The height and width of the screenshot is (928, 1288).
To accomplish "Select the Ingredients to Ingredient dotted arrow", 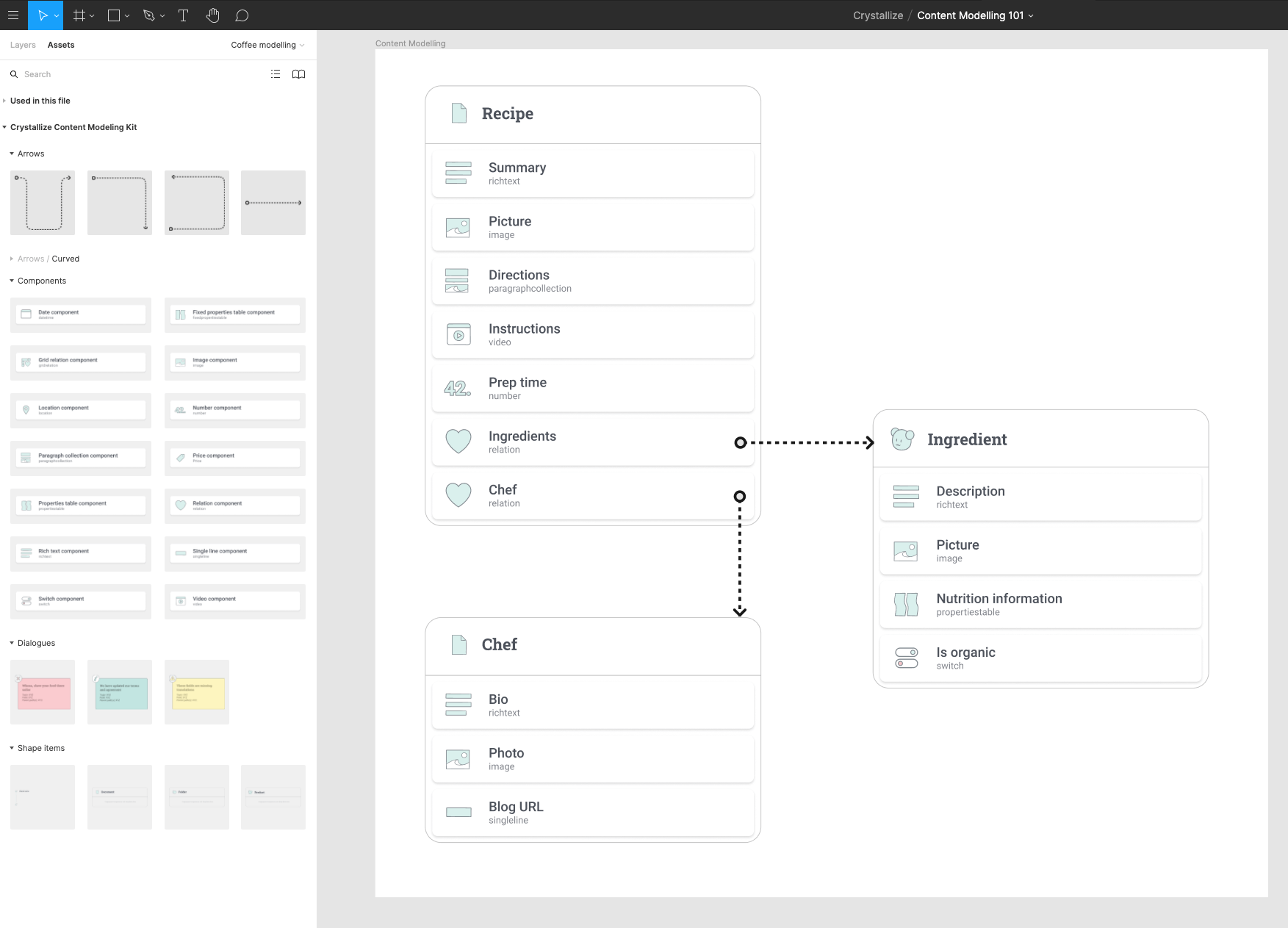I will (805, 442).
